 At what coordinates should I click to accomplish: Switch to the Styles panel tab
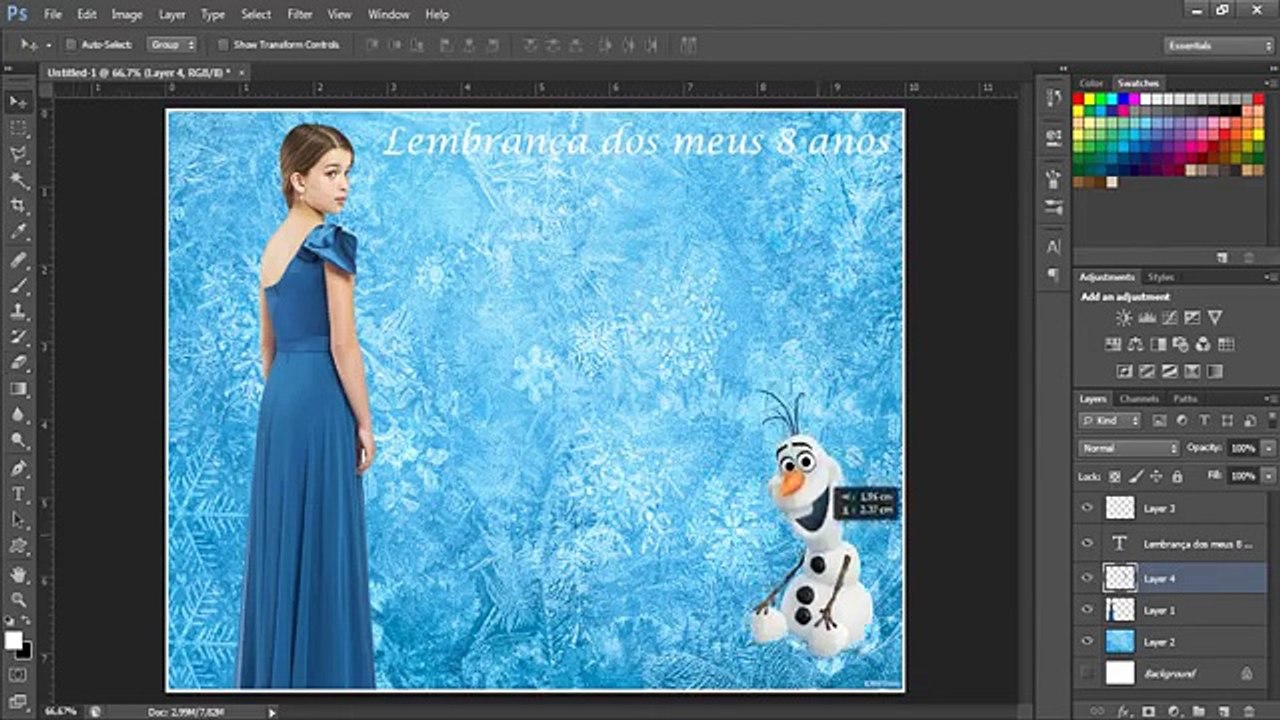[1160, 277]
